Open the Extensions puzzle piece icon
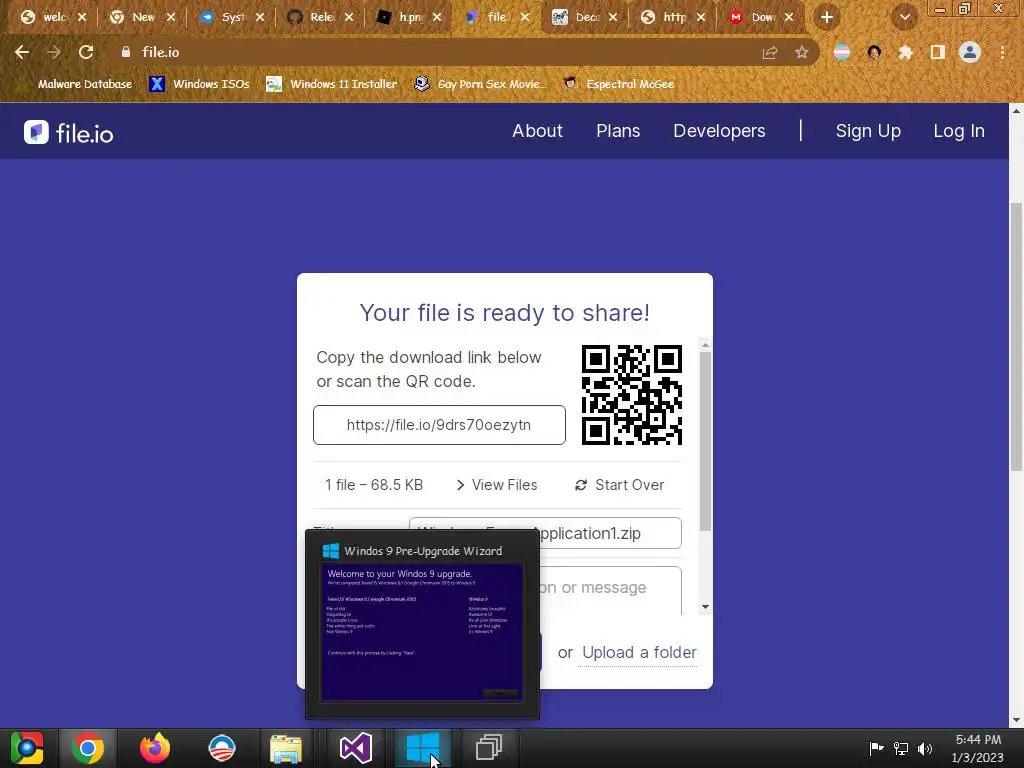The image size is (1024, 768). pos(905,52)
